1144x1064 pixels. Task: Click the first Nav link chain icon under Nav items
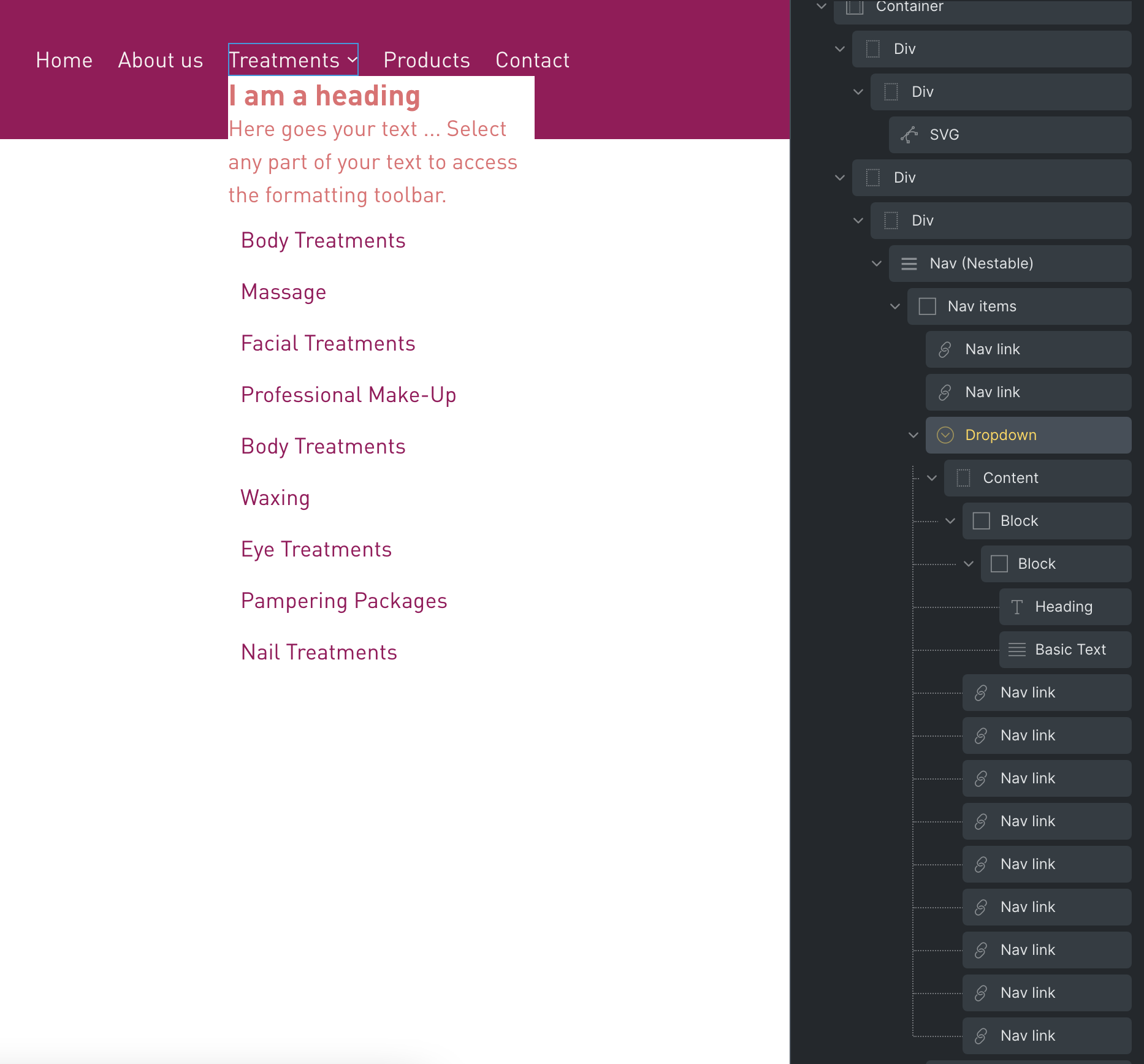(945, 349)
